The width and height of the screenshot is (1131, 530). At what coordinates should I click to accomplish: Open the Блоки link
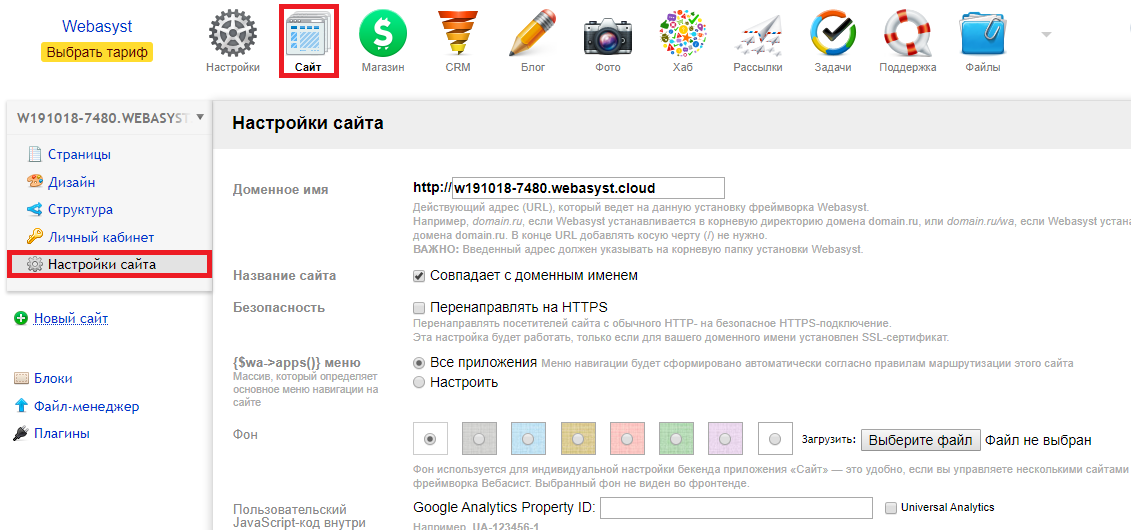click(53, 379)
